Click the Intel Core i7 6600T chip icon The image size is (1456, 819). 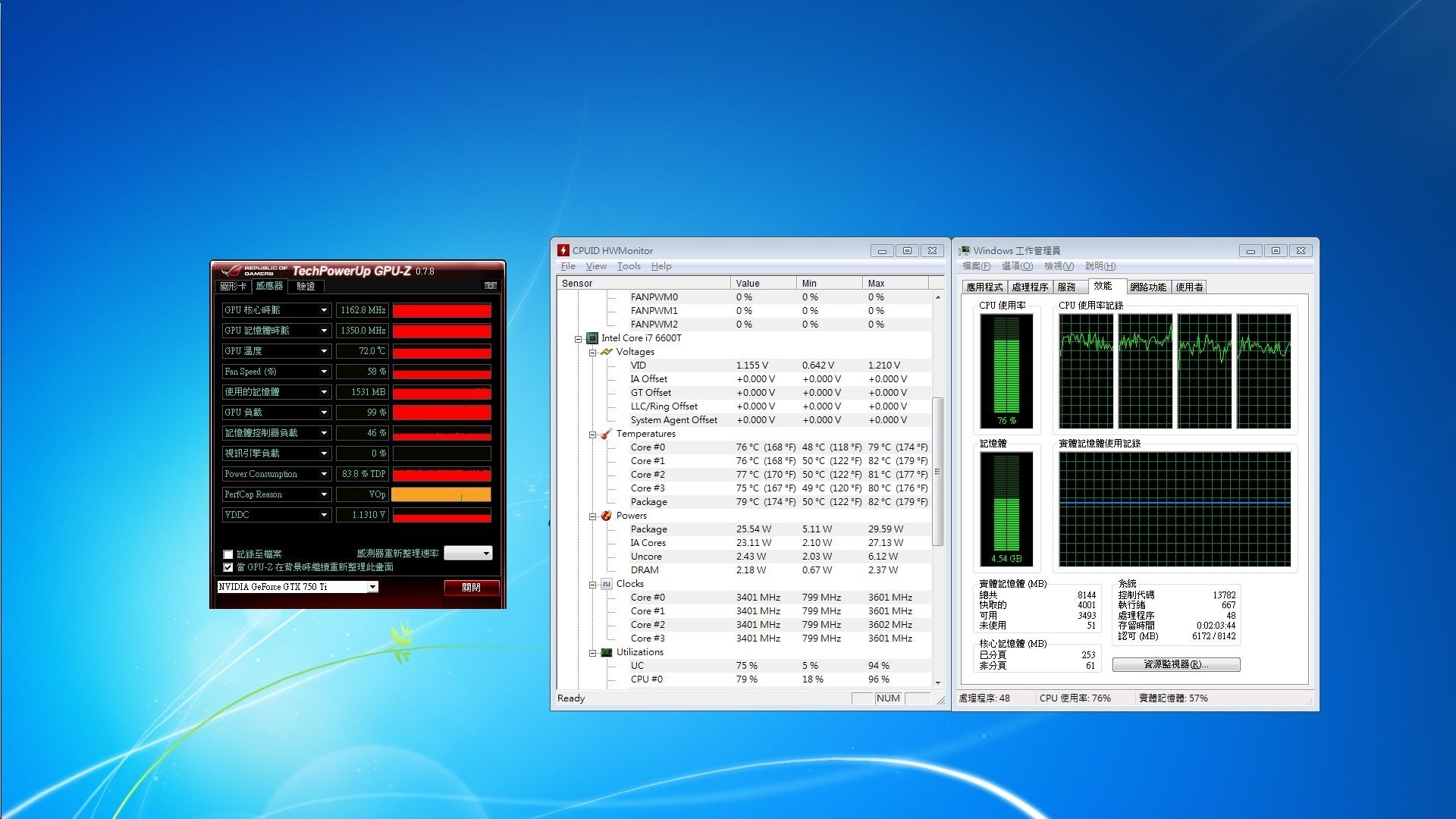tap(592, 338)
